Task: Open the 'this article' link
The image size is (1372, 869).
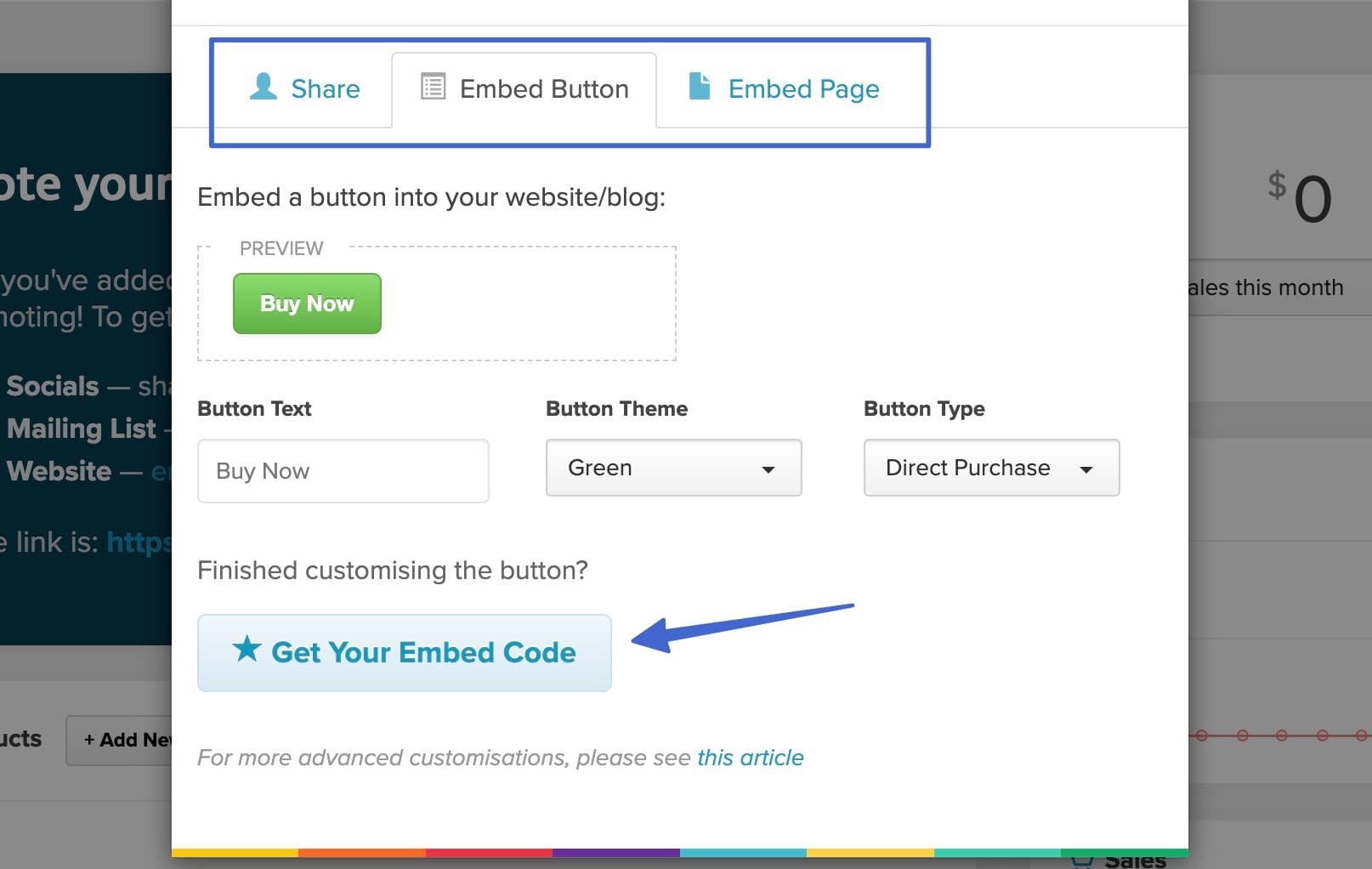Action: [x=750, y=757]
